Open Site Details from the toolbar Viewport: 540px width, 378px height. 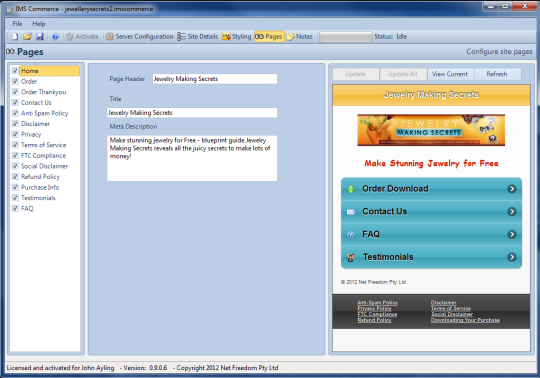tap(198, 36)
